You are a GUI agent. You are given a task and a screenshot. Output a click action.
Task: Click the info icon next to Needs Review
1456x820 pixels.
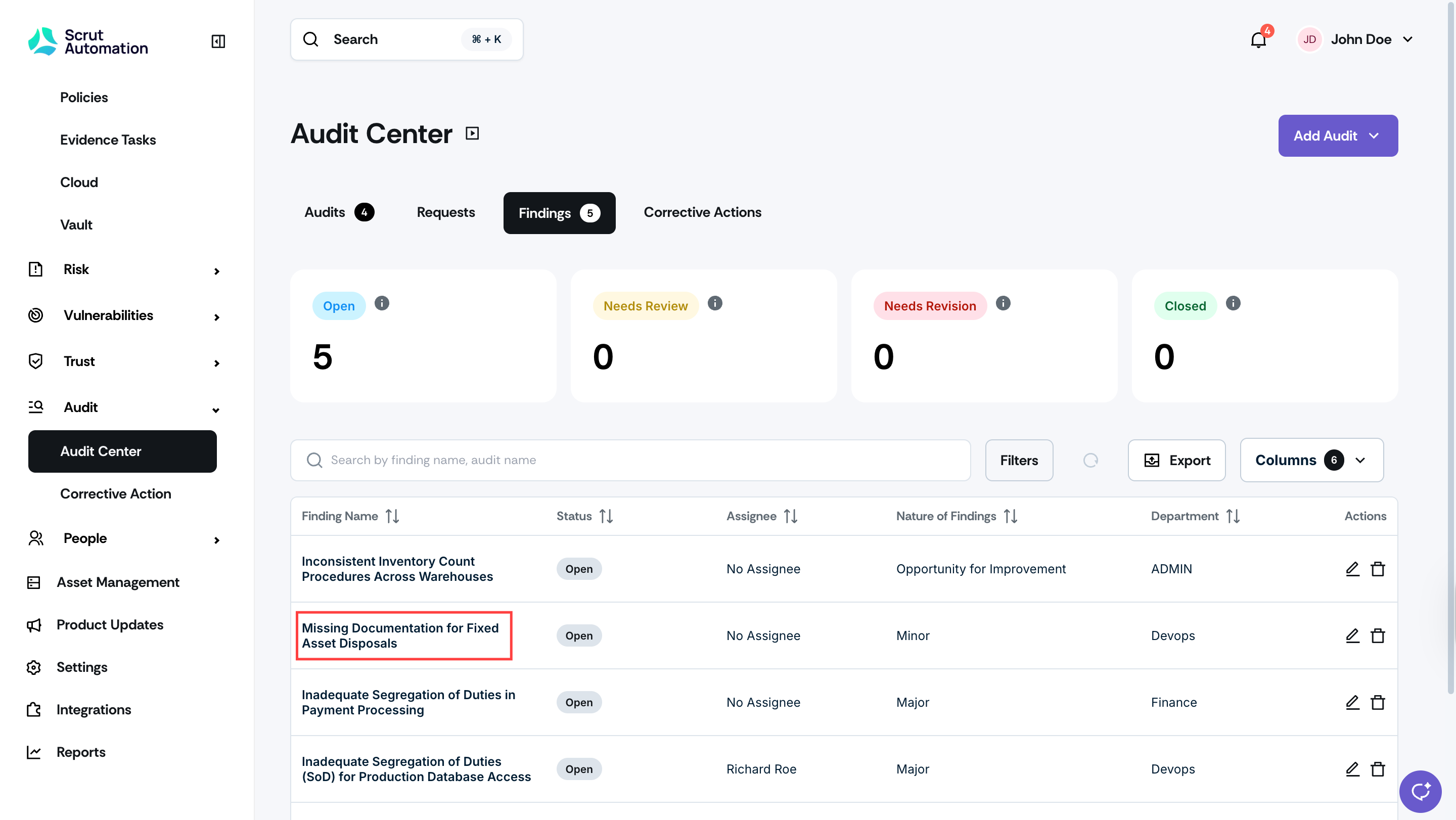click(x=715, y=303)
